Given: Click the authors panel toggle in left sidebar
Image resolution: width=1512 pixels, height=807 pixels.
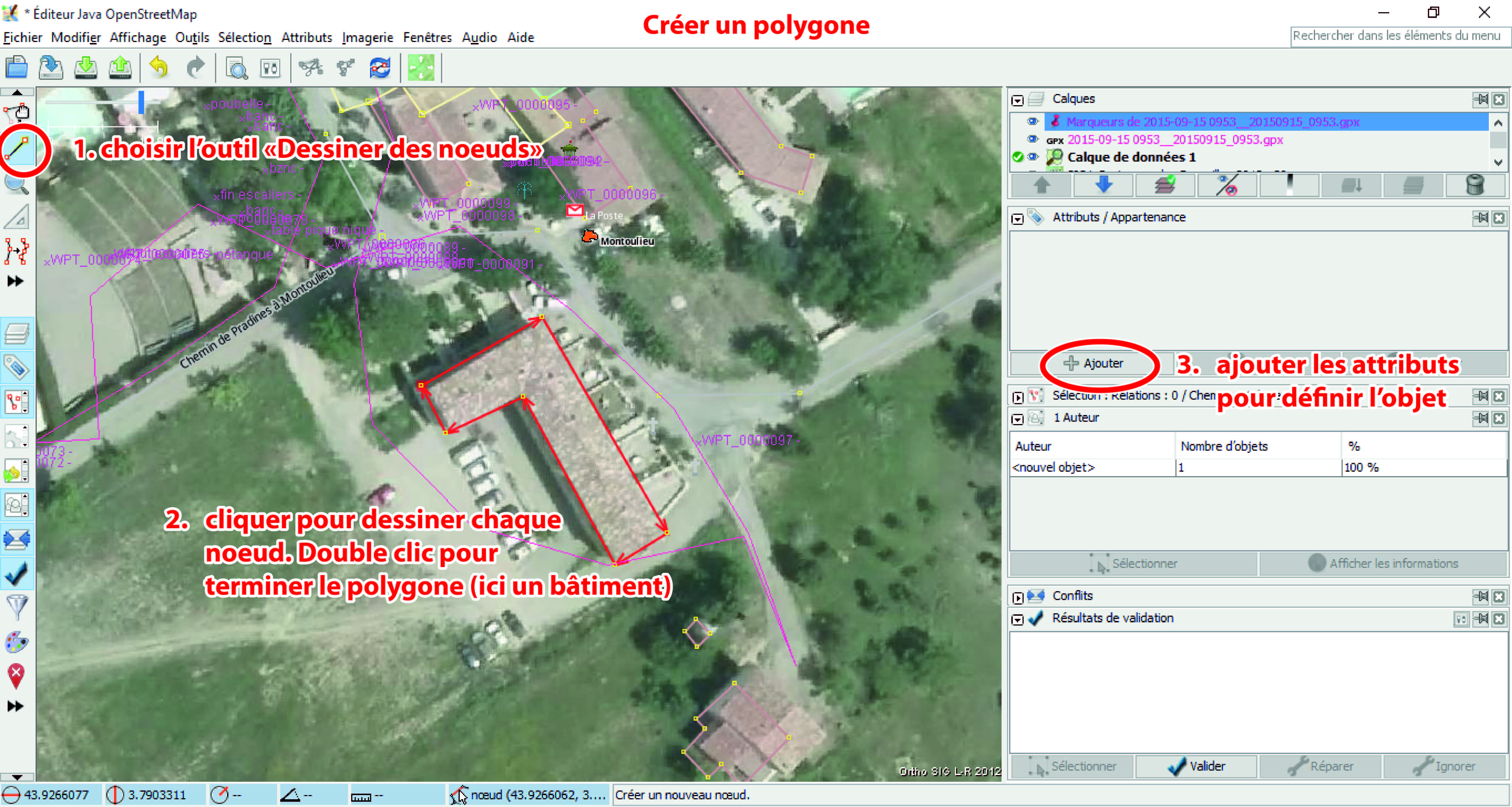Looking at the screenshot, I should [x=17, y=504].
